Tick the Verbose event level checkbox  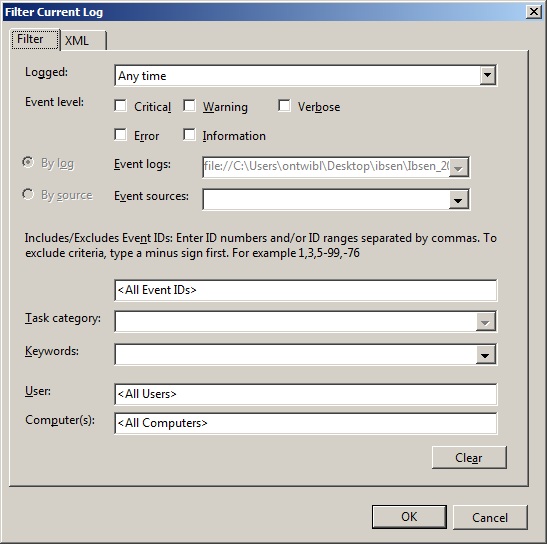[284, 106]
